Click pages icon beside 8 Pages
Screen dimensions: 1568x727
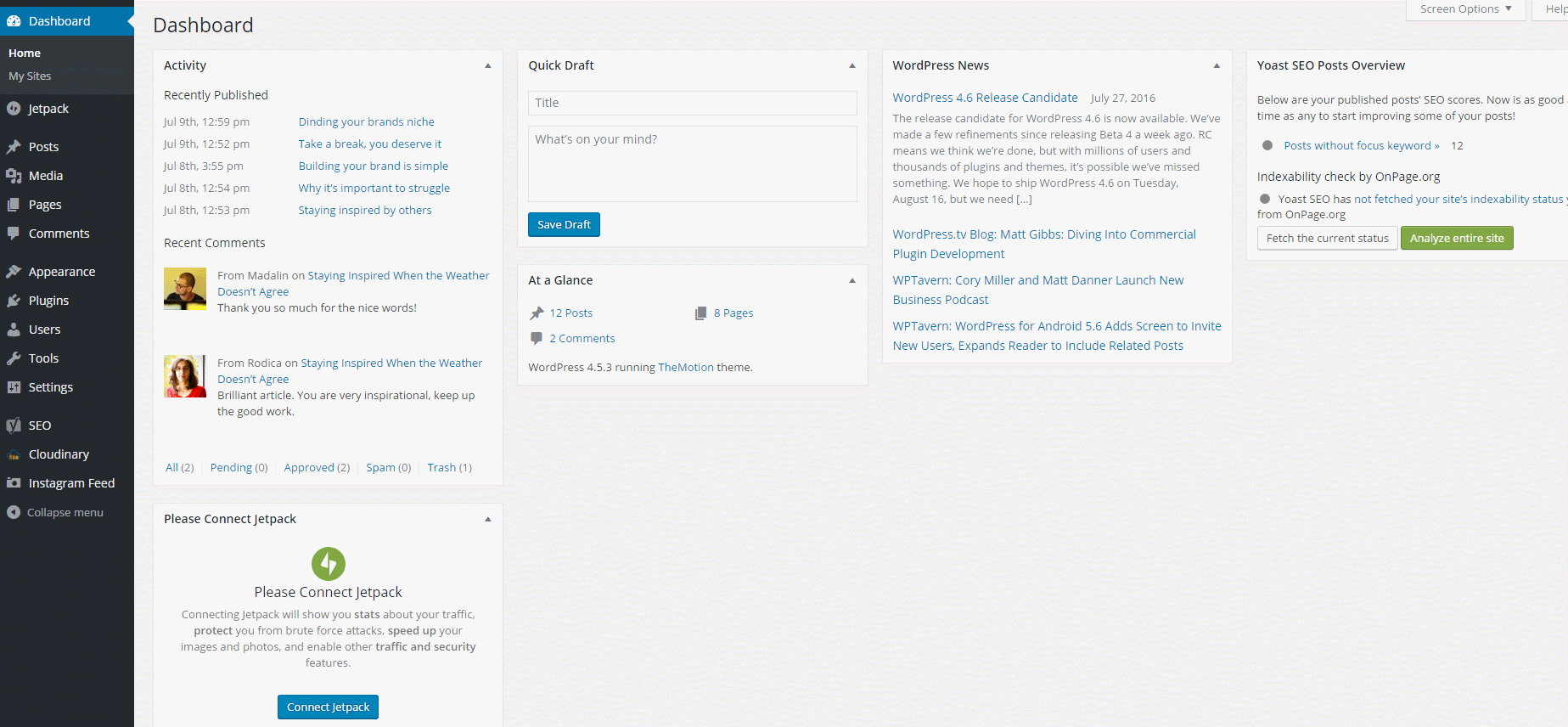tap(701, 313)
